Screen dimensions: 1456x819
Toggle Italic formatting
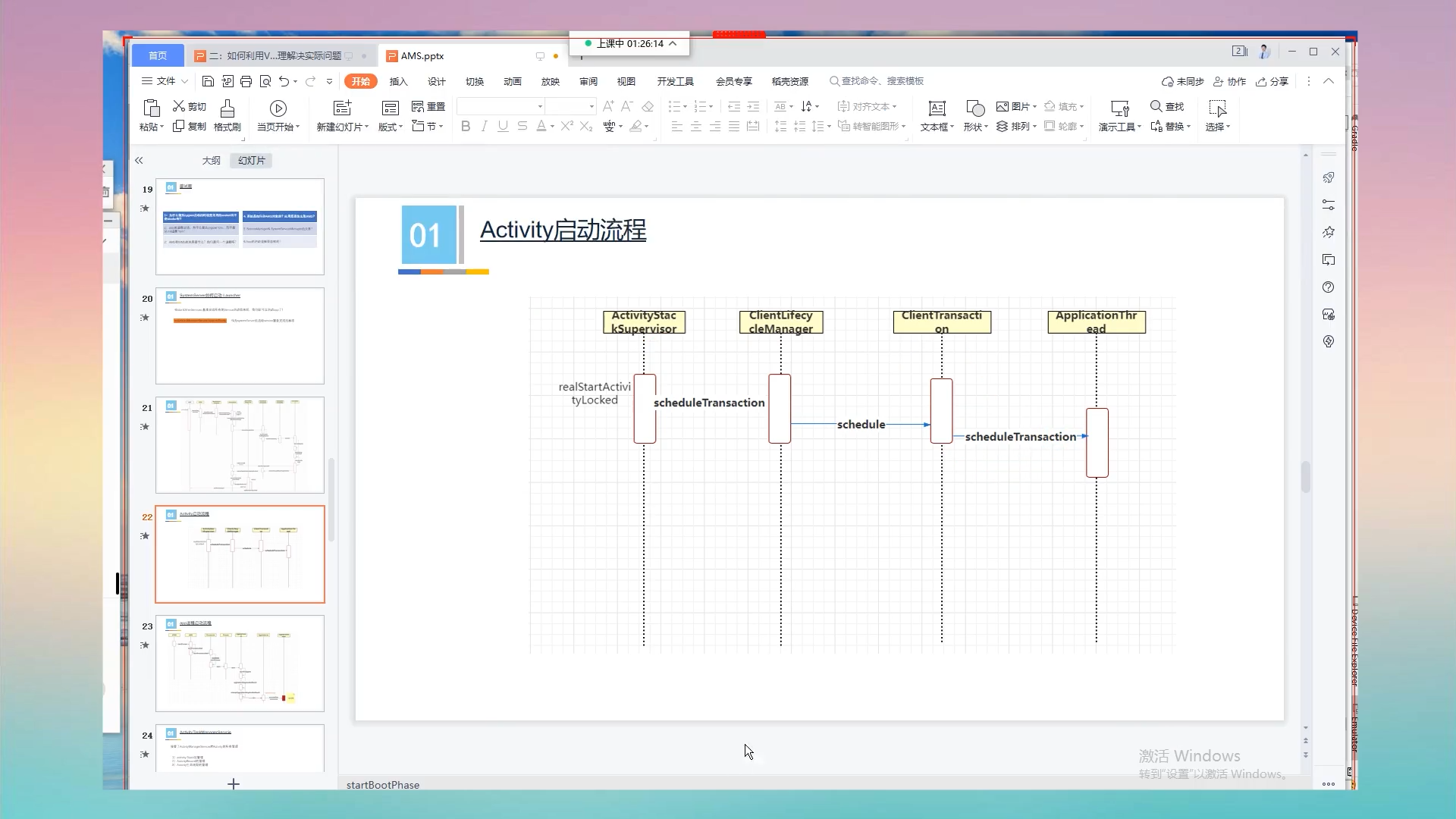(484, 127)
